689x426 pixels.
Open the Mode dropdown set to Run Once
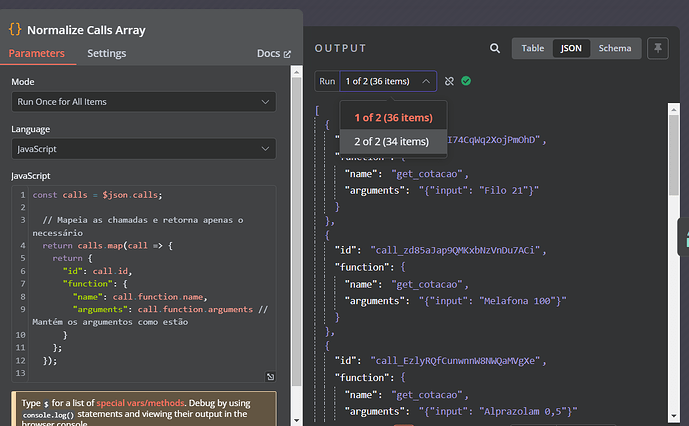click(144, 102)
